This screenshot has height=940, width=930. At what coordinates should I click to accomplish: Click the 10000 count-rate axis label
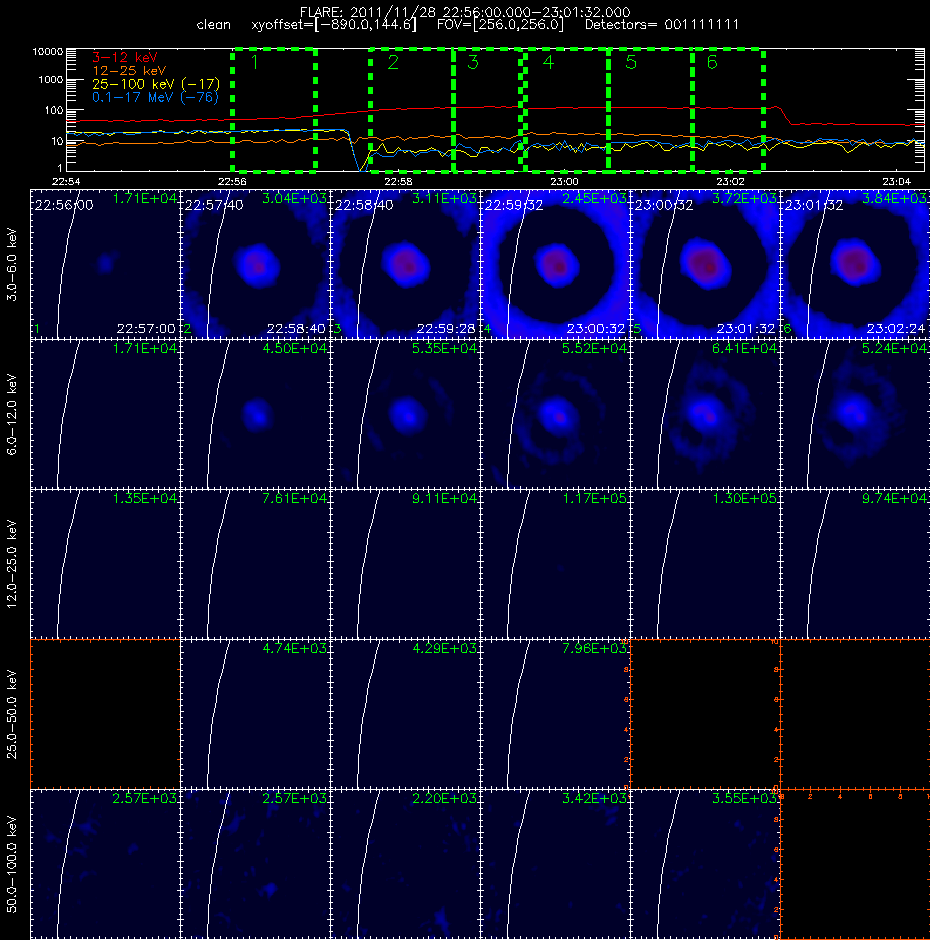(48, 52)
